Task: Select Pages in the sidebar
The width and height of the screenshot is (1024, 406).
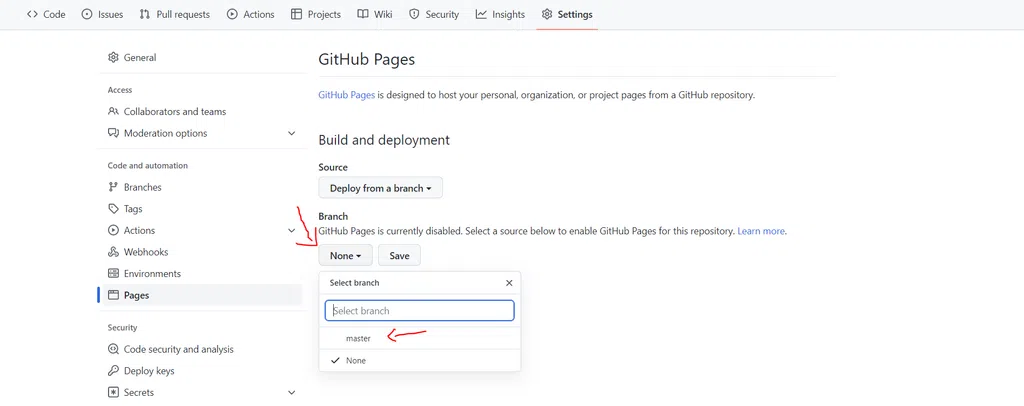Action: click(202, 295)
